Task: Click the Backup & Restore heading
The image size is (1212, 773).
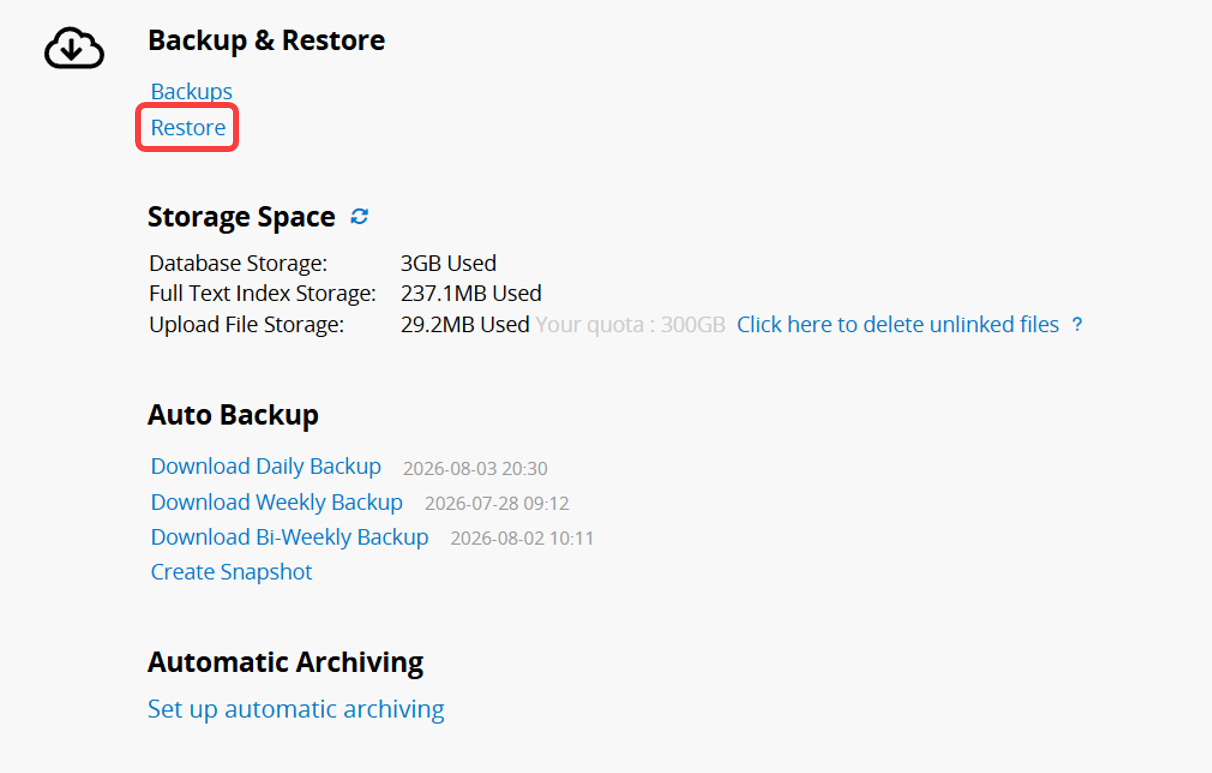Action: [x=266, y=41]
